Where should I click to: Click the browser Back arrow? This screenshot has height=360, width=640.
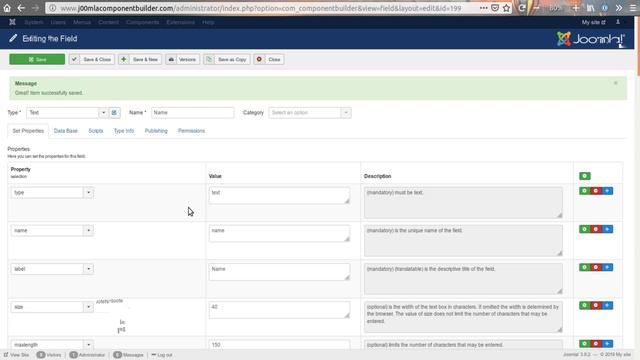pyautogui.click(x=21, y=8)
